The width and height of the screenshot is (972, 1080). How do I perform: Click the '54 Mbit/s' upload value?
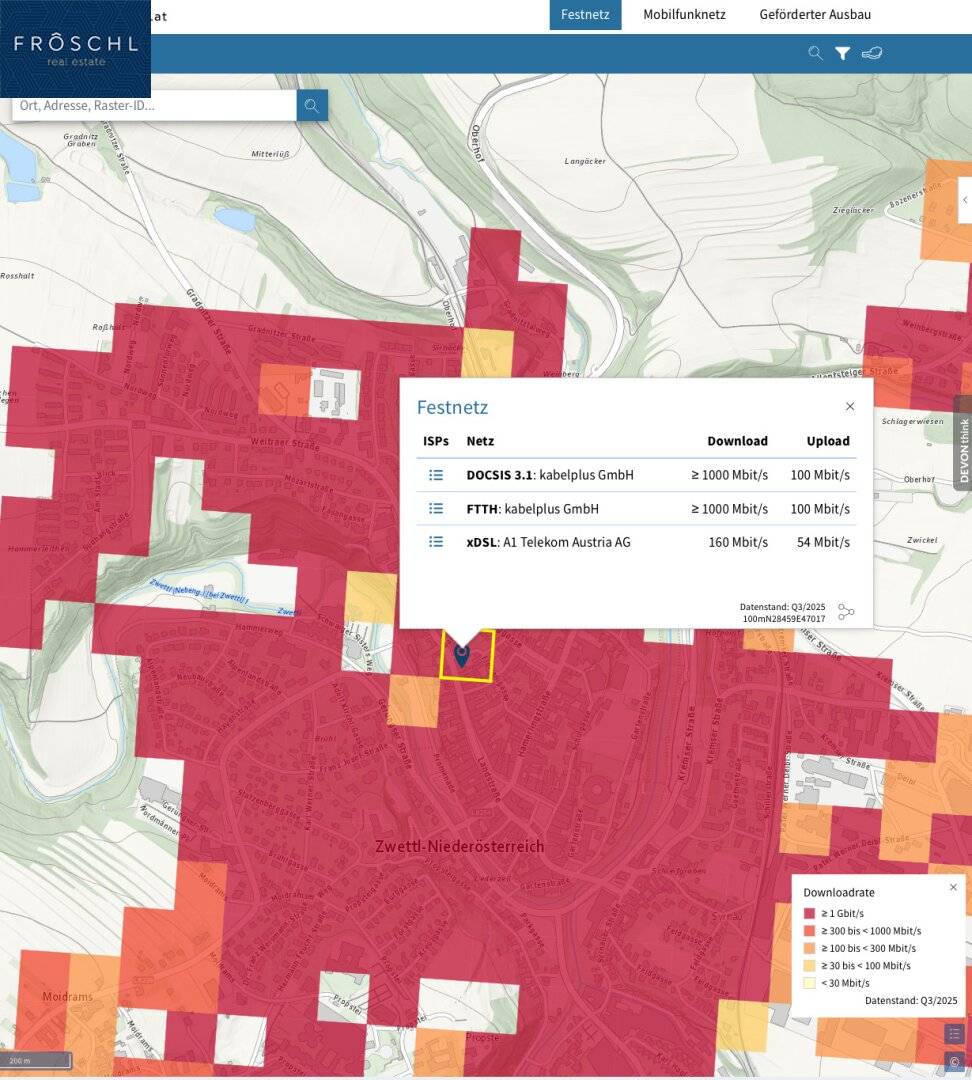point(823,542)
